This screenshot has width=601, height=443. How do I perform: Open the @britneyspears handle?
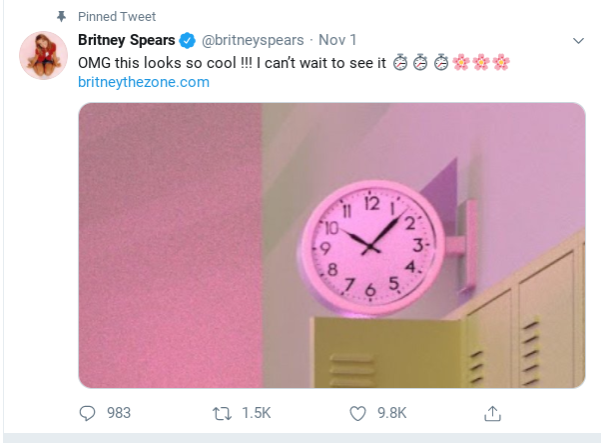(253, 40)
